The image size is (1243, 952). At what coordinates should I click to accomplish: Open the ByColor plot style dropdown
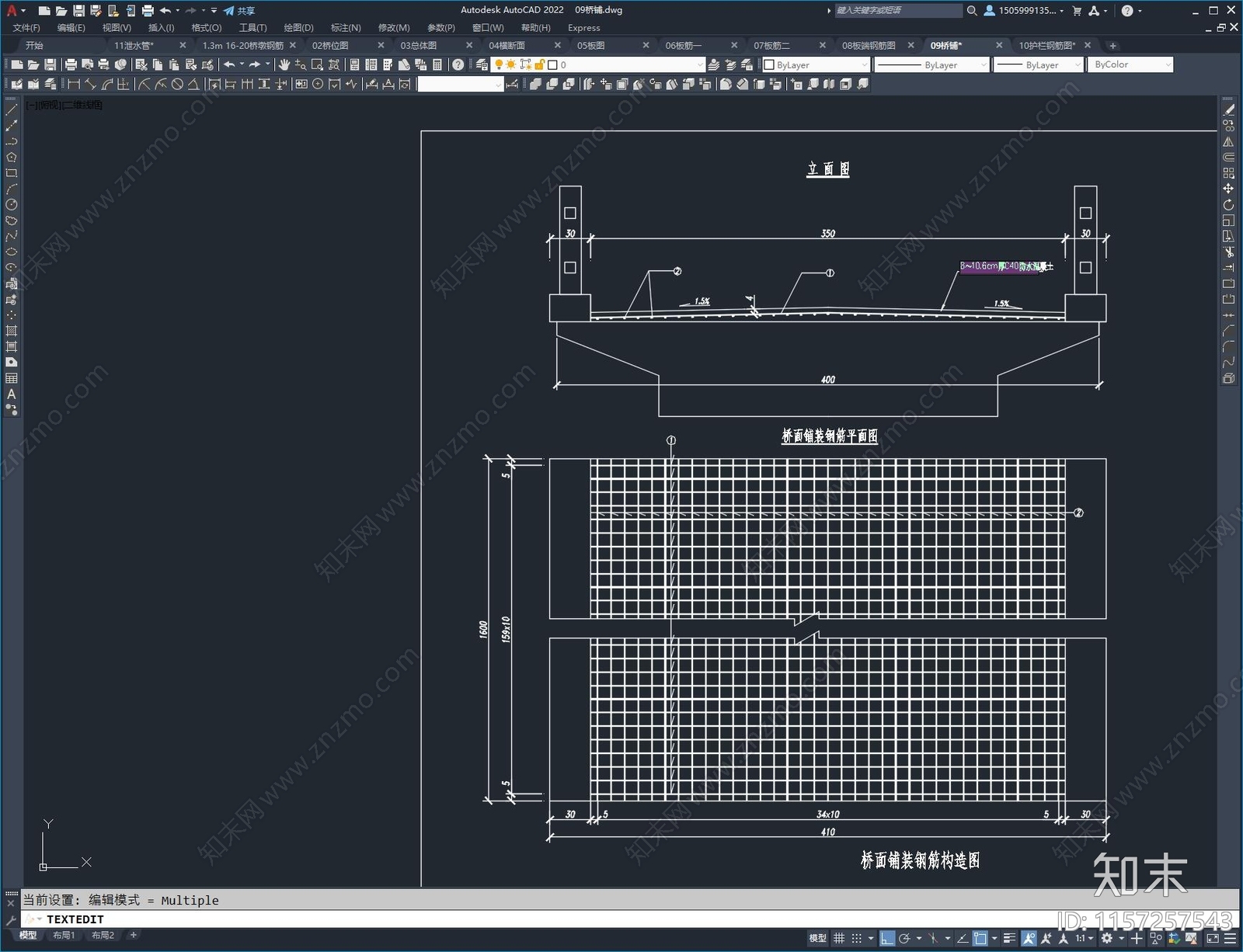click(1130, 64)
